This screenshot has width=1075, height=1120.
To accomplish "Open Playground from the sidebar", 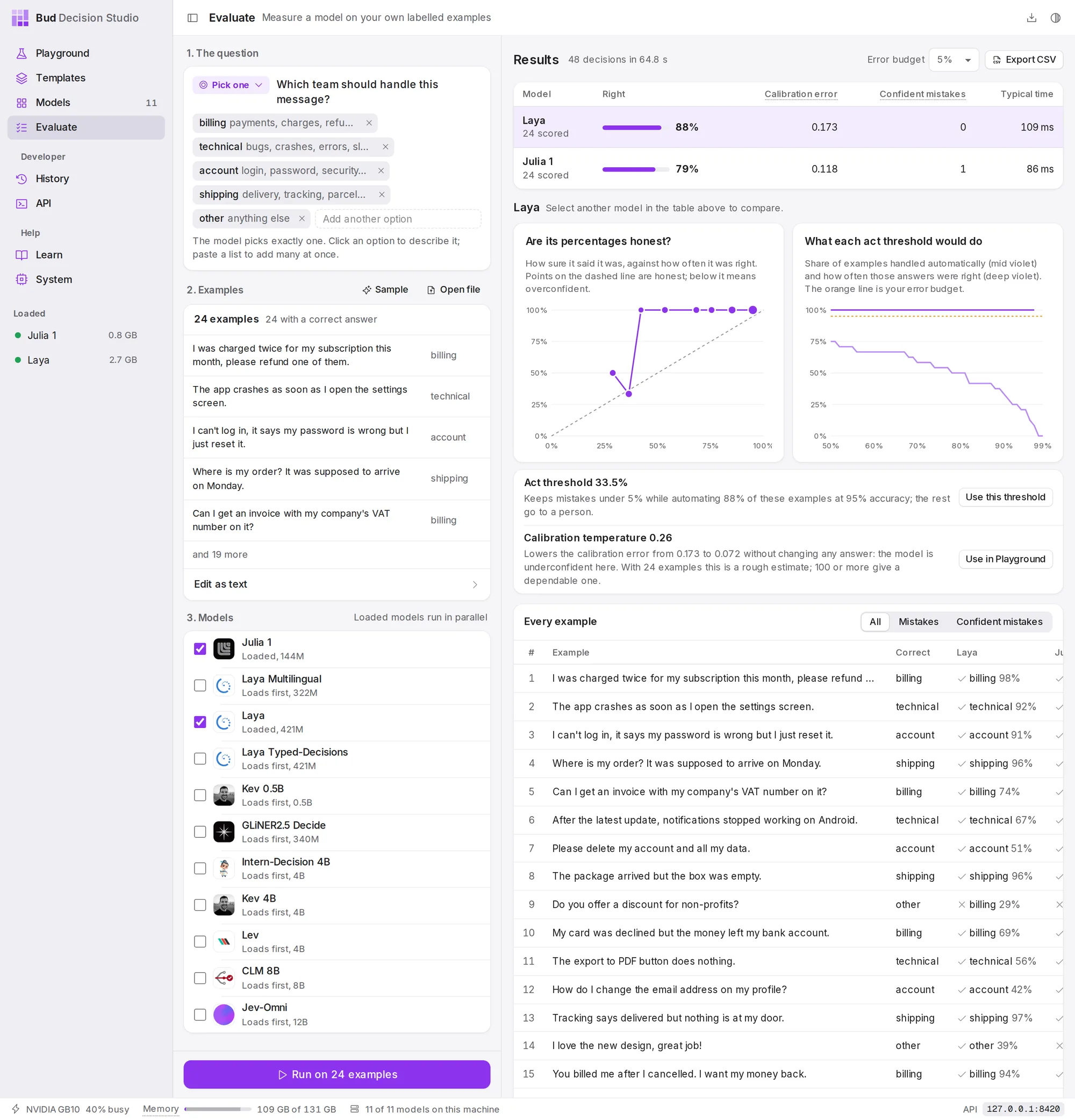I will point(85,53).
